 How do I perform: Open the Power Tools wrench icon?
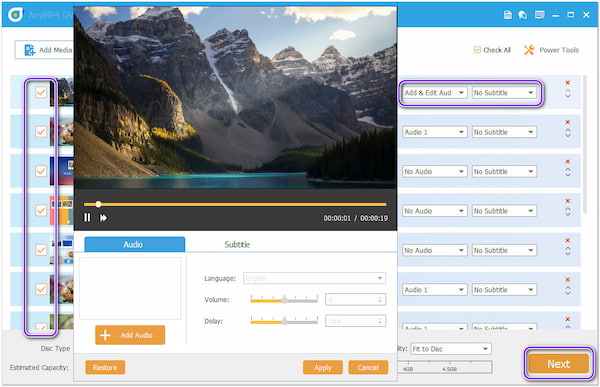(x=529, y=50)
